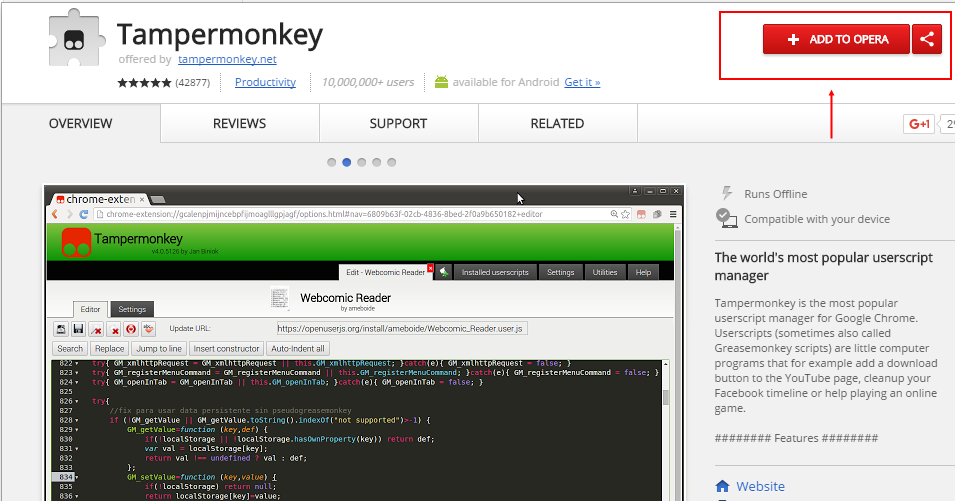Open the Utilities tab in Tampermonkey
Viewport: 955px width, 501px height.
[605, 272]
